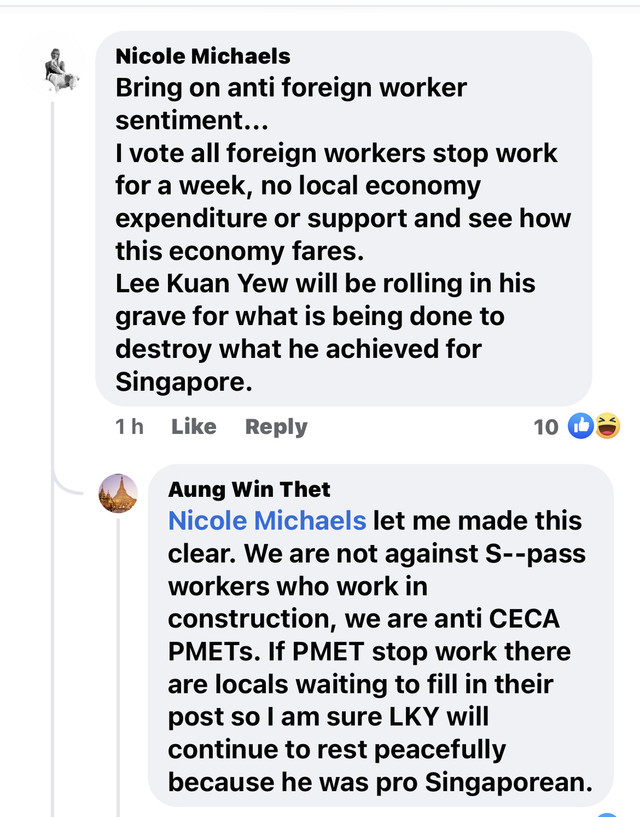Click the "1 h" comment timestamp
Image resolution: width=640 pixels, height=817 pixels.
[x=129, y=427]
